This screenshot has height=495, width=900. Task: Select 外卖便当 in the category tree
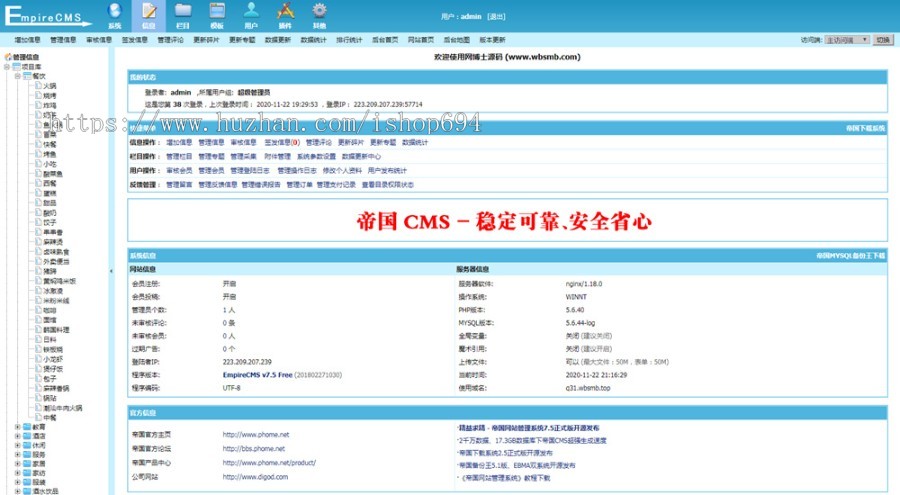(54, 260)
